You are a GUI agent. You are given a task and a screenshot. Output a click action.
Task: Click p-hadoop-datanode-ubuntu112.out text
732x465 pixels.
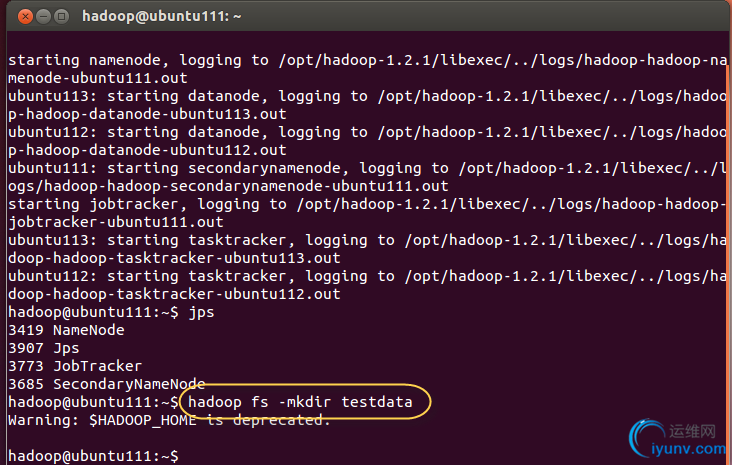[x=147, y=150]
